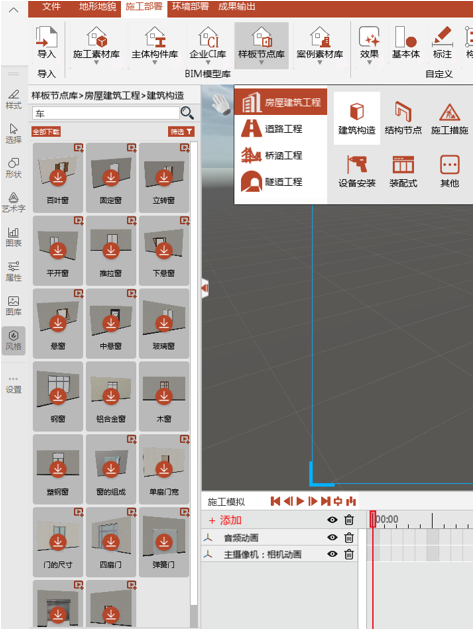Open the 设置 settings sidebar item
The width and height of the screenshot is (474, 631).
click(x=14, y=385)
